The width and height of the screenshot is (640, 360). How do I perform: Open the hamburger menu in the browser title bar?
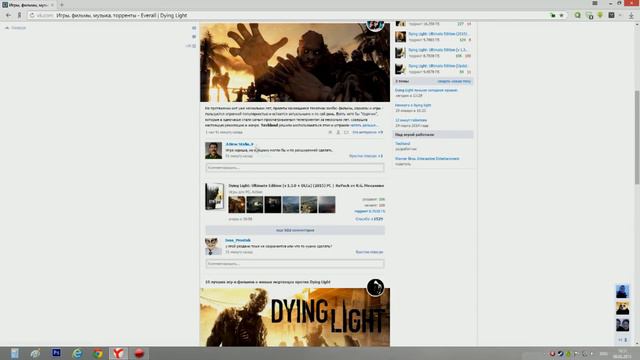(x=595, y=3)
